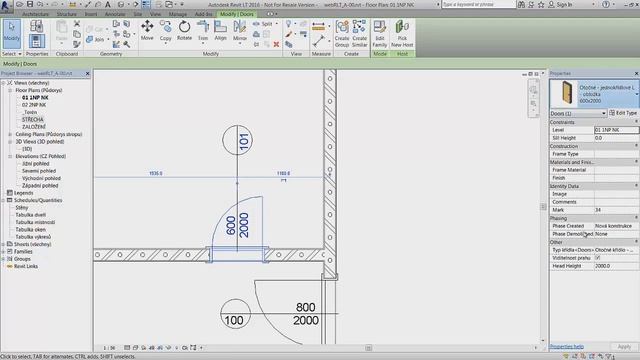
Task: Click the red Delete icon
Action: click(x=276, y=44)
